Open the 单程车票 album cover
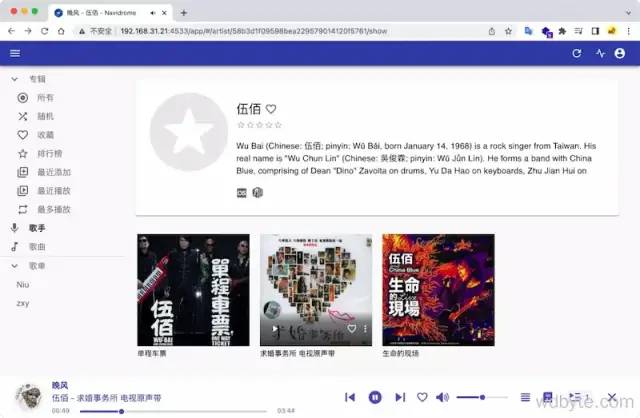 coord(193,290)
